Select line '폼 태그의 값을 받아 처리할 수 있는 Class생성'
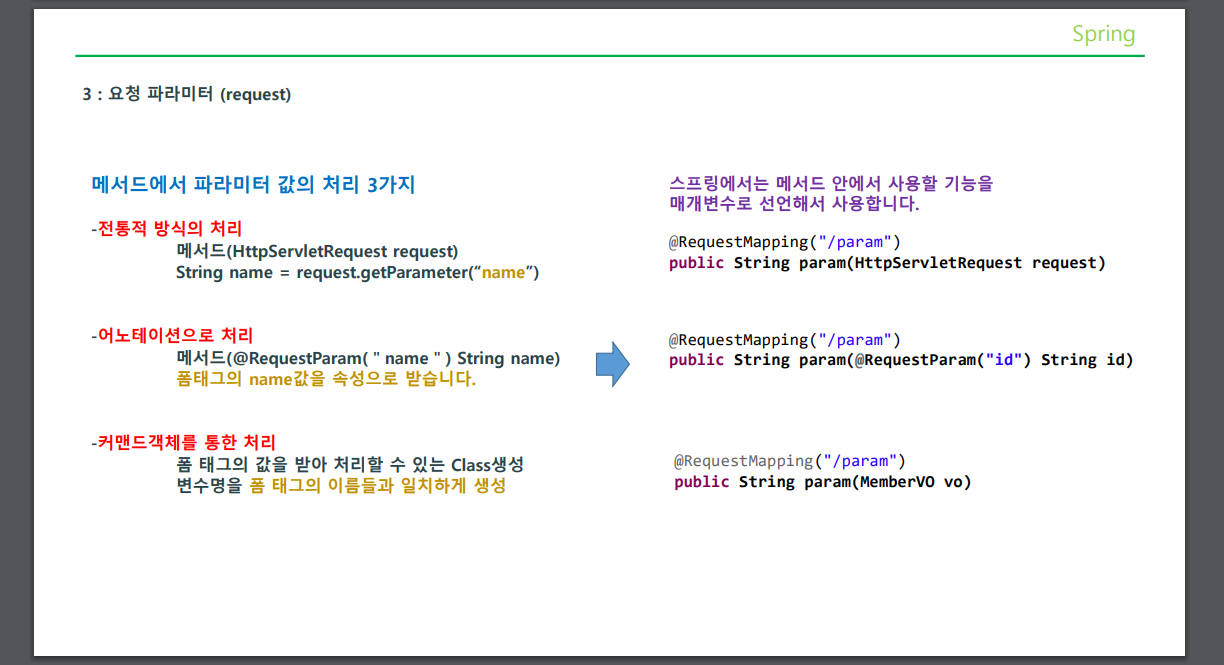1224x665 pixels. [x=350, y=465]
